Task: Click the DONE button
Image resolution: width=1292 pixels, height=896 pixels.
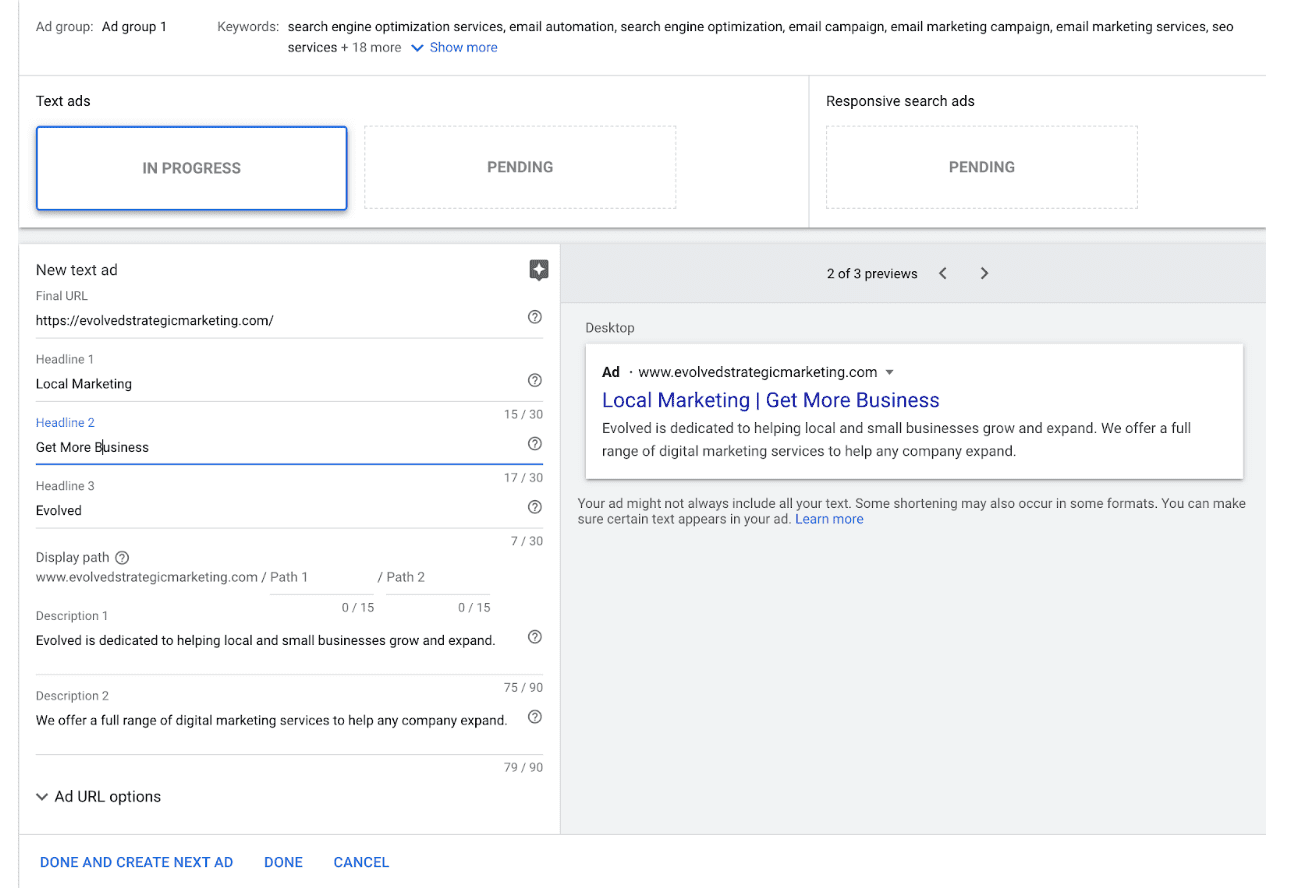Action: coord(284,862)
